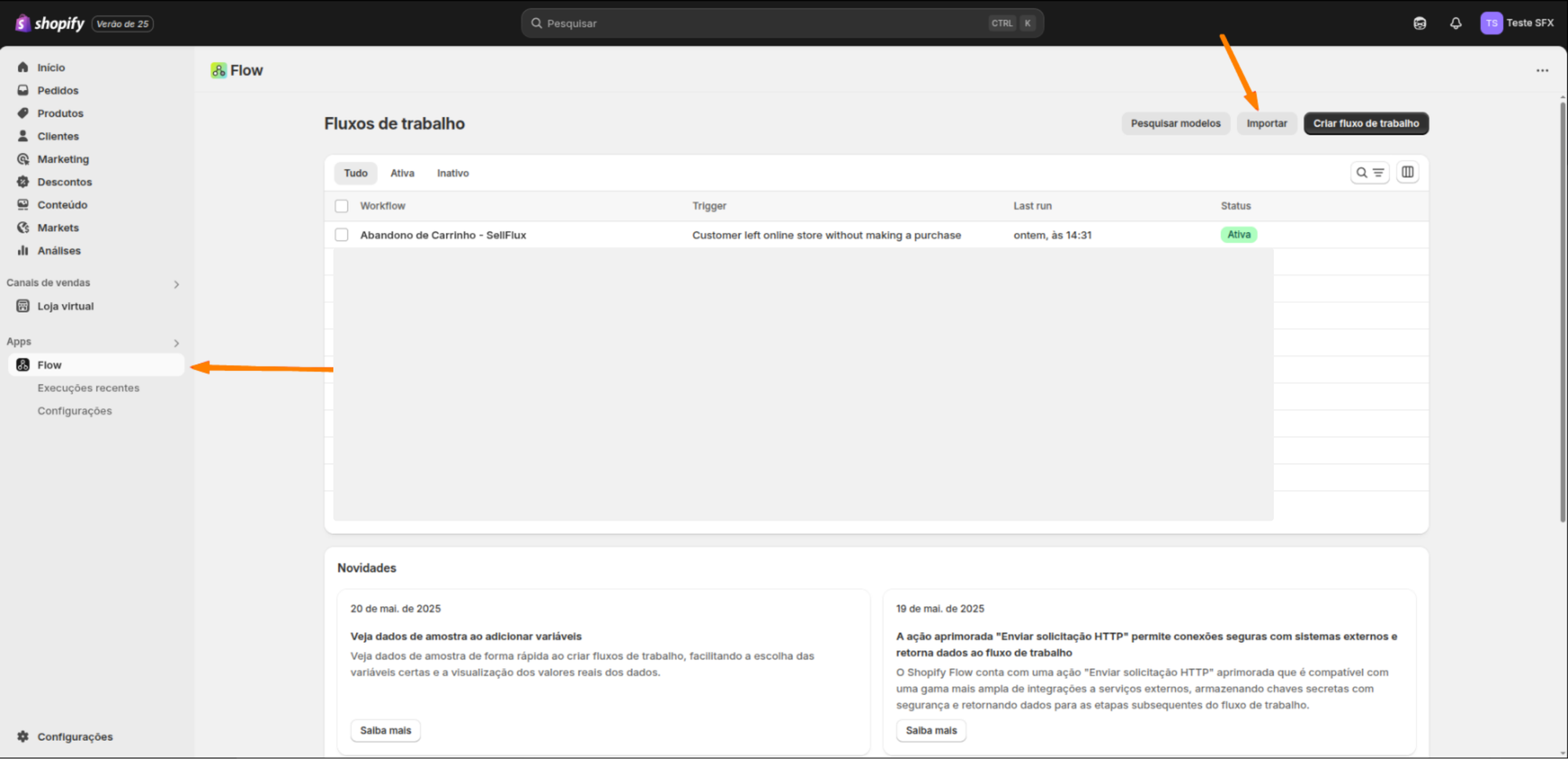
Task: Open Pedidos orders icon in sidebar
Action: pos(23,90)
